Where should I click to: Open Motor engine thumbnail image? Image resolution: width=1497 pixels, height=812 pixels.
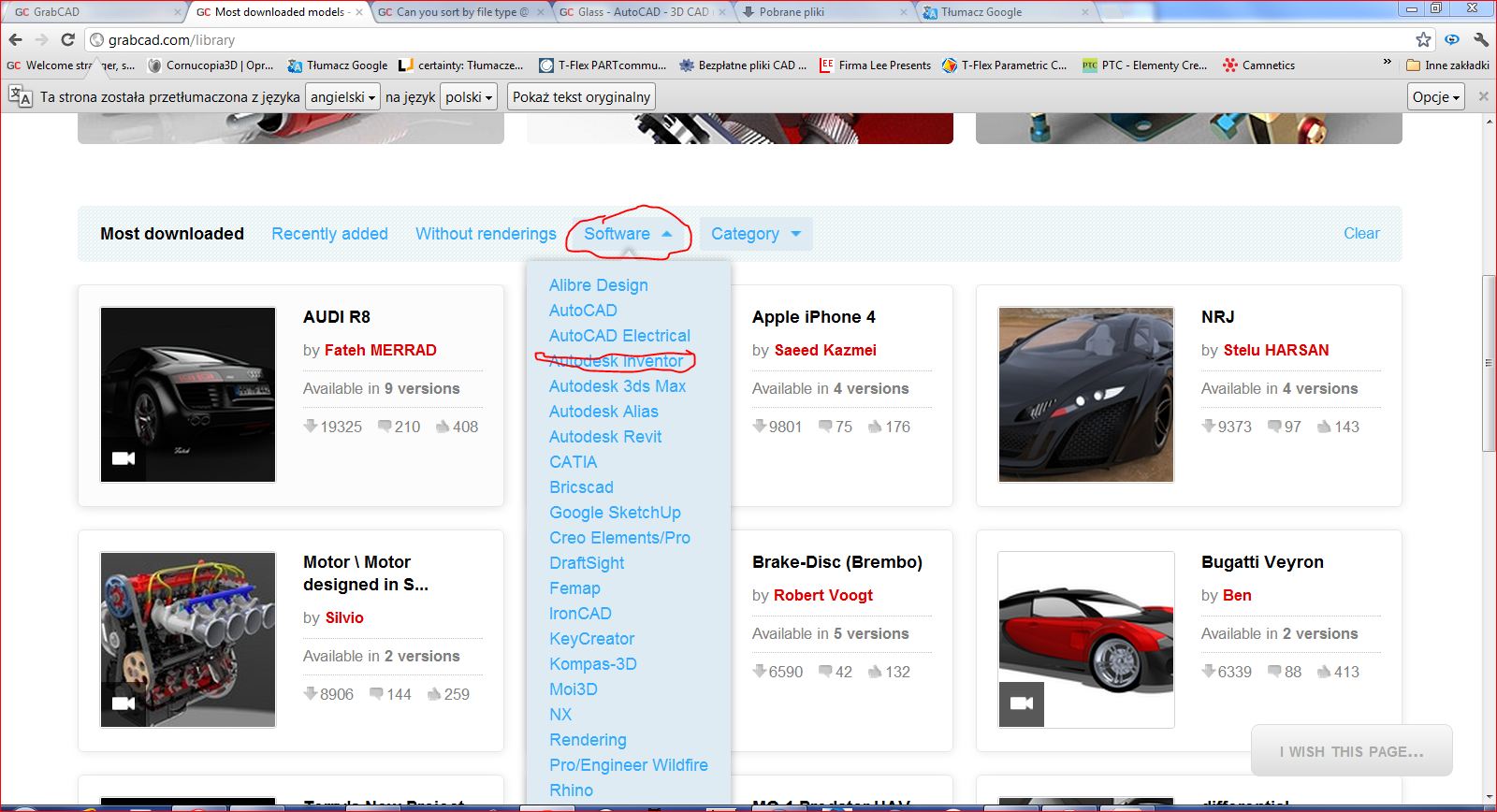[188, 640]
